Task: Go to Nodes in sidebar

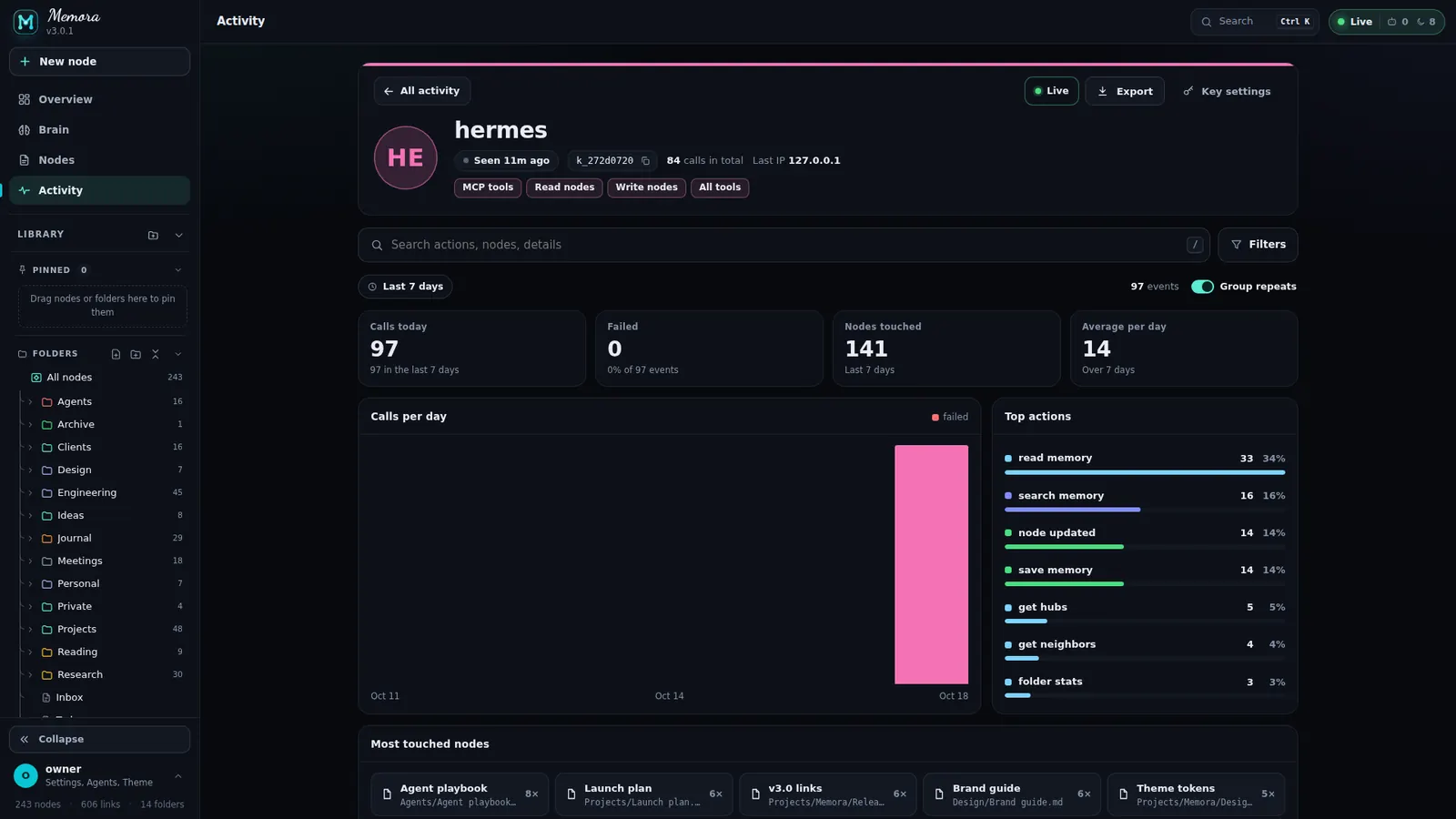Action: (x=99, y=160)
